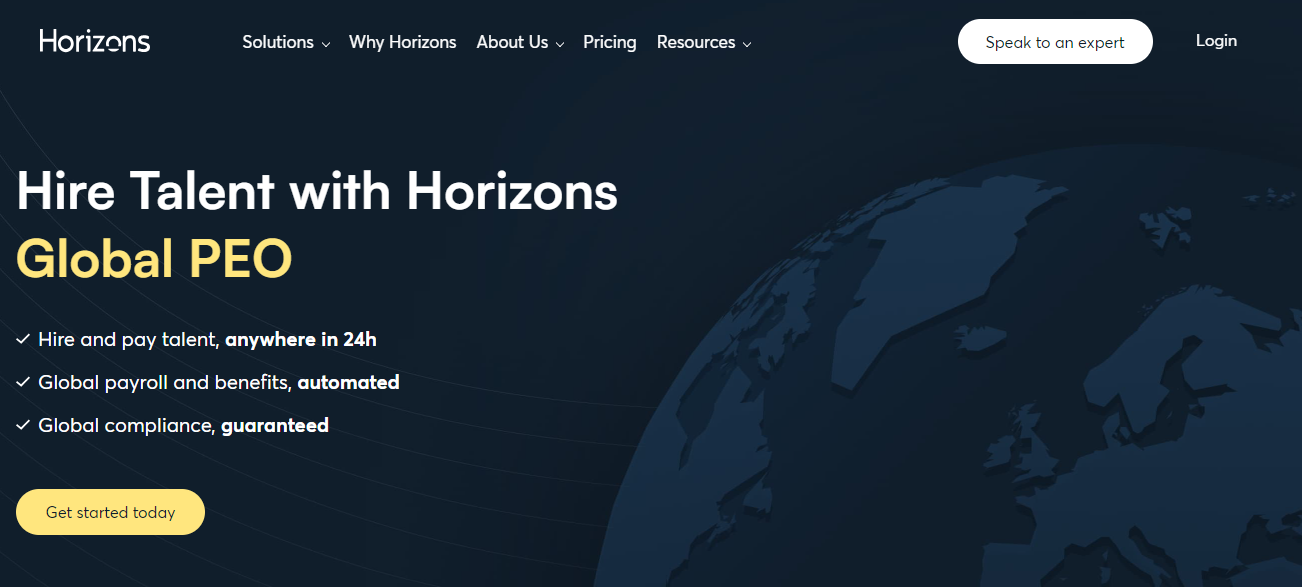Click the Hire Talent with Horizons heading
Screen dimensions: 1302x587
coord(317,190)
